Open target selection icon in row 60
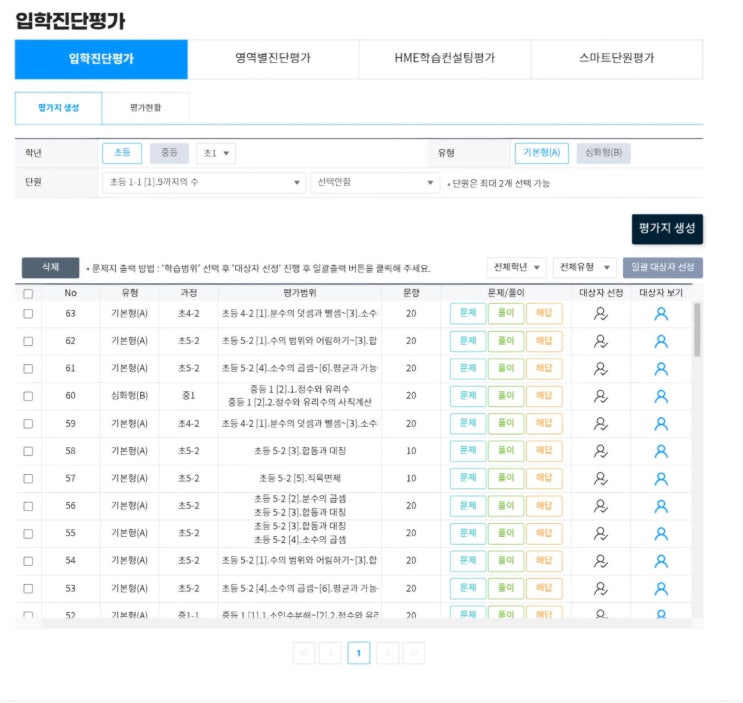The image size is (743, 703). (x=601, y=396)
